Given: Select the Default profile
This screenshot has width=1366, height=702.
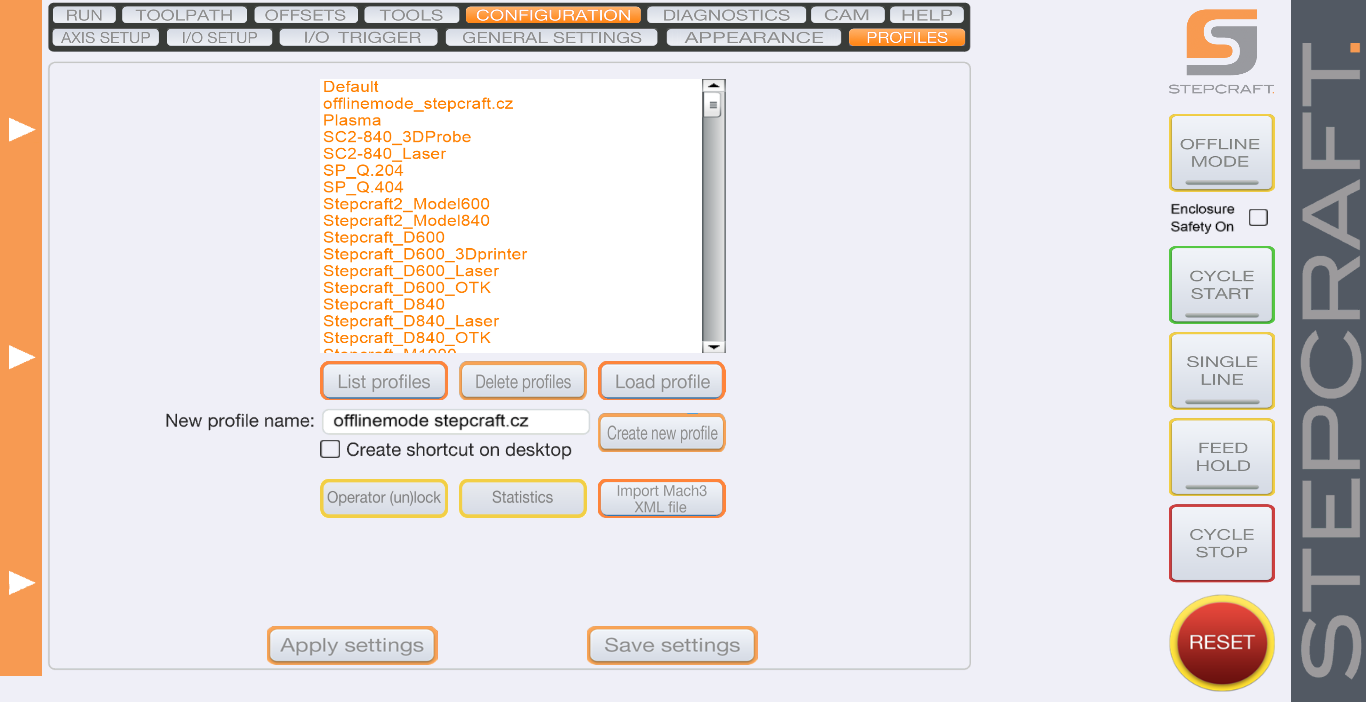Looking at the screenshot, I should [351, 87].
